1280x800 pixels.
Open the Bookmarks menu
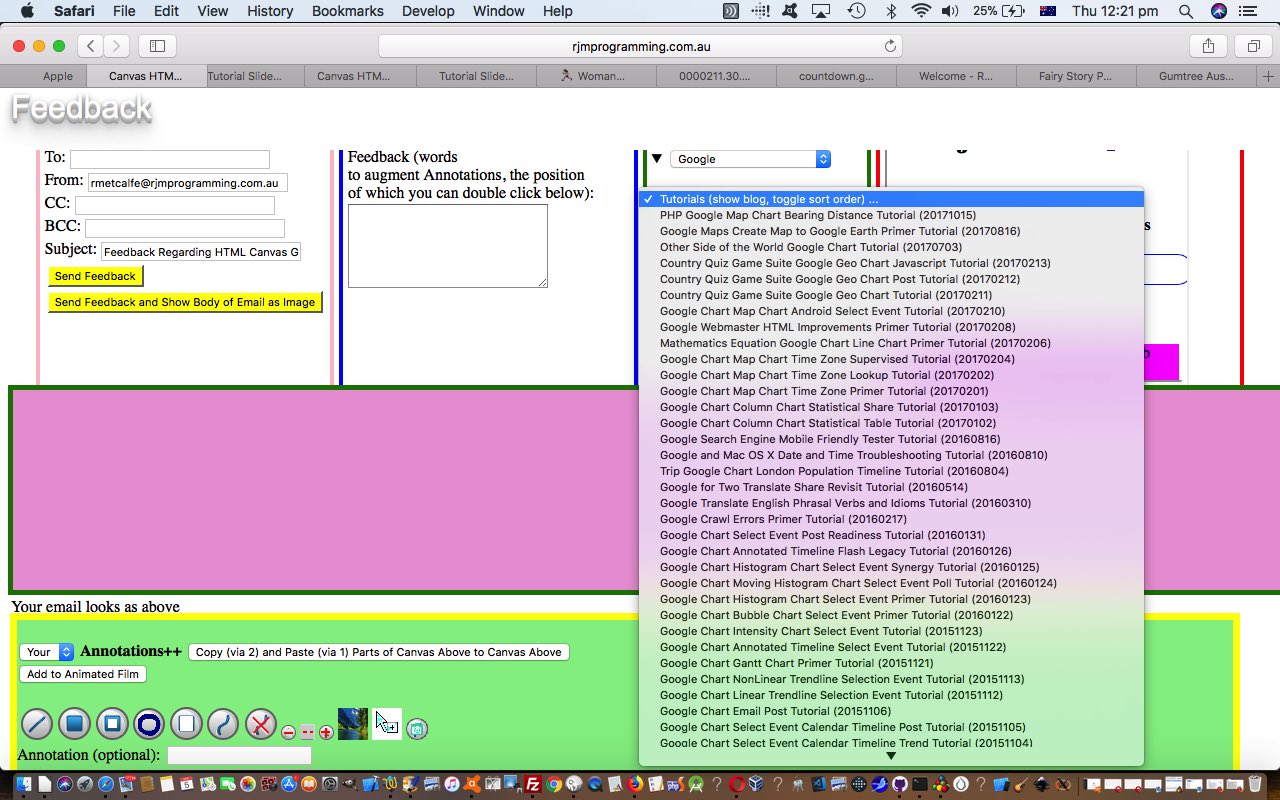(347, 11)
